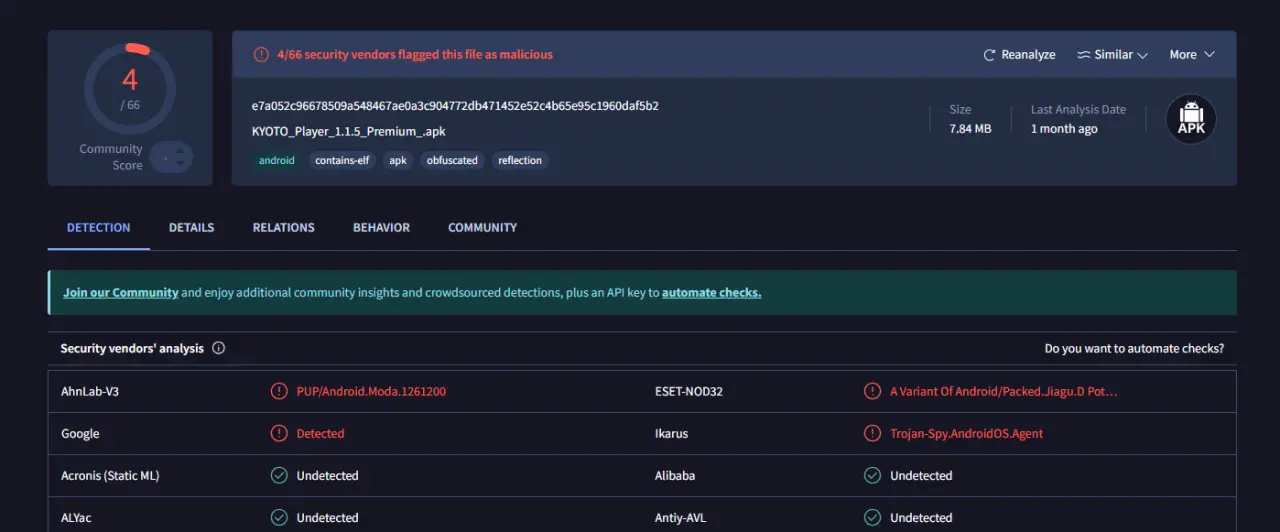
Task: Open the More dropdown menu
Action: click(1192, 55)
